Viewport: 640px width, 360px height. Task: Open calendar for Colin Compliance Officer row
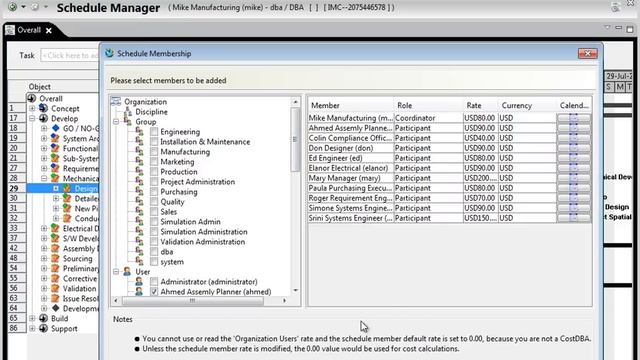(573, 138)
